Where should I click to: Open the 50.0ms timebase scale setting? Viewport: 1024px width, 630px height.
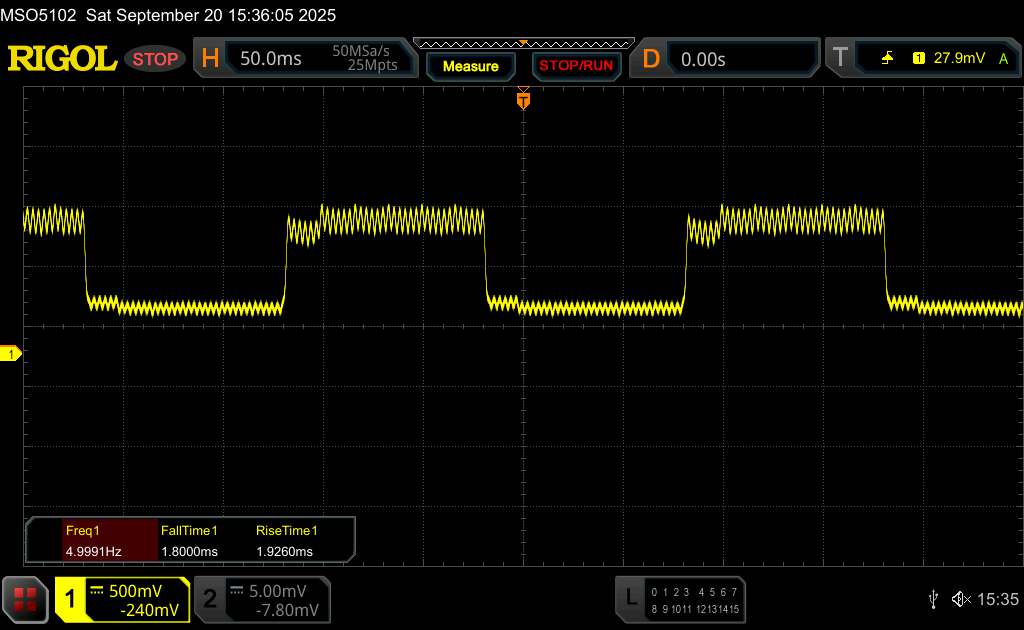click(271, 59)
